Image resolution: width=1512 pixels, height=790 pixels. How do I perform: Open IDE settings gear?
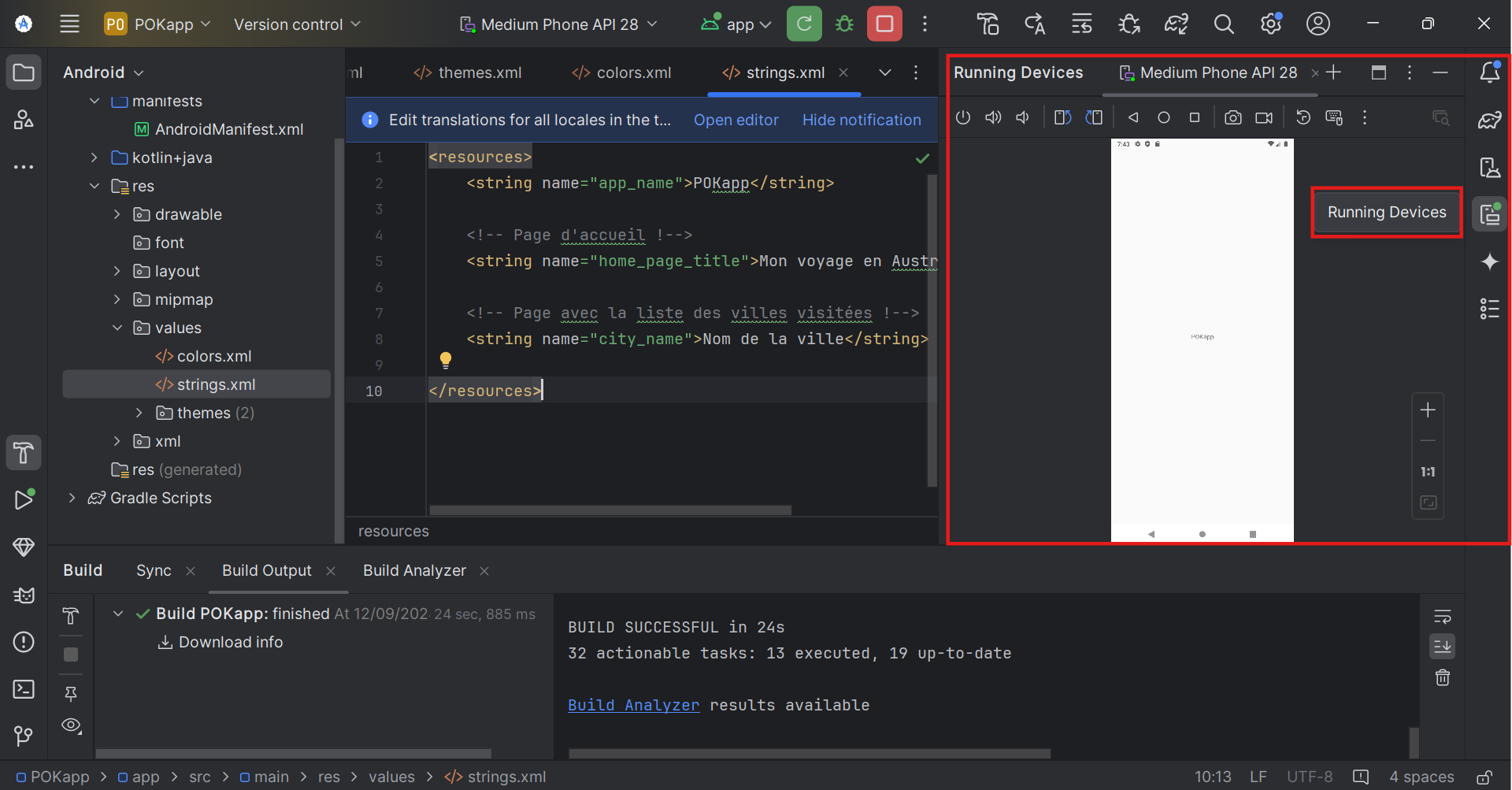pos(1271,24)
